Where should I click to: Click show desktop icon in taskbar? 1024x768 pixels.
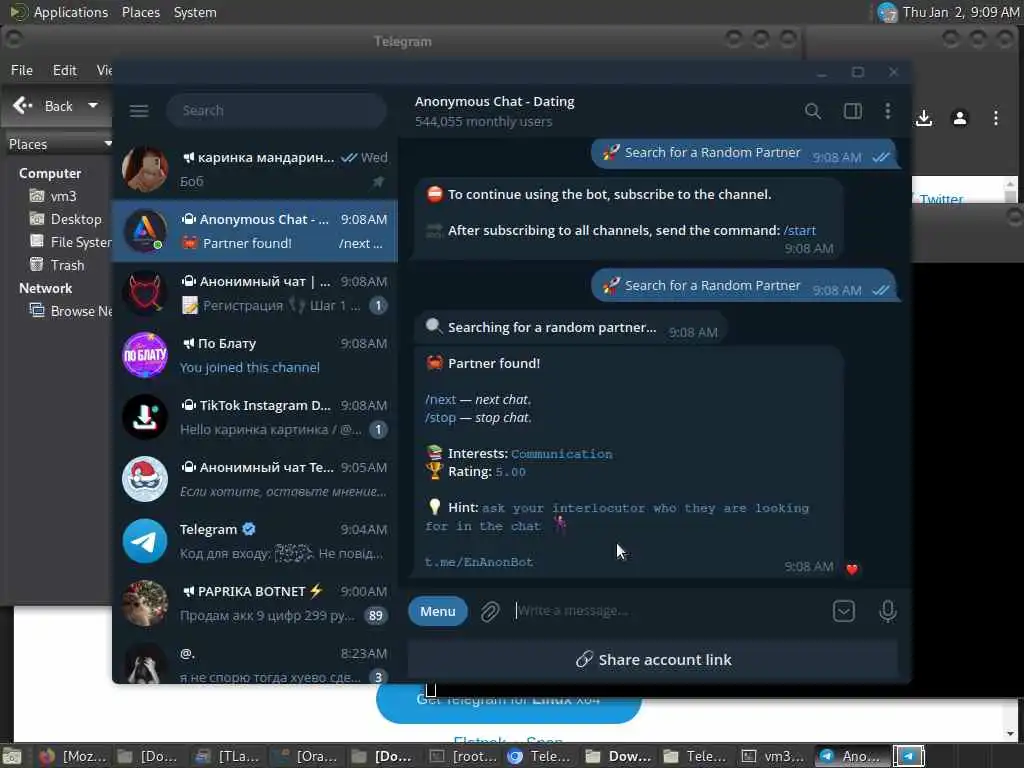coord(11,757)
